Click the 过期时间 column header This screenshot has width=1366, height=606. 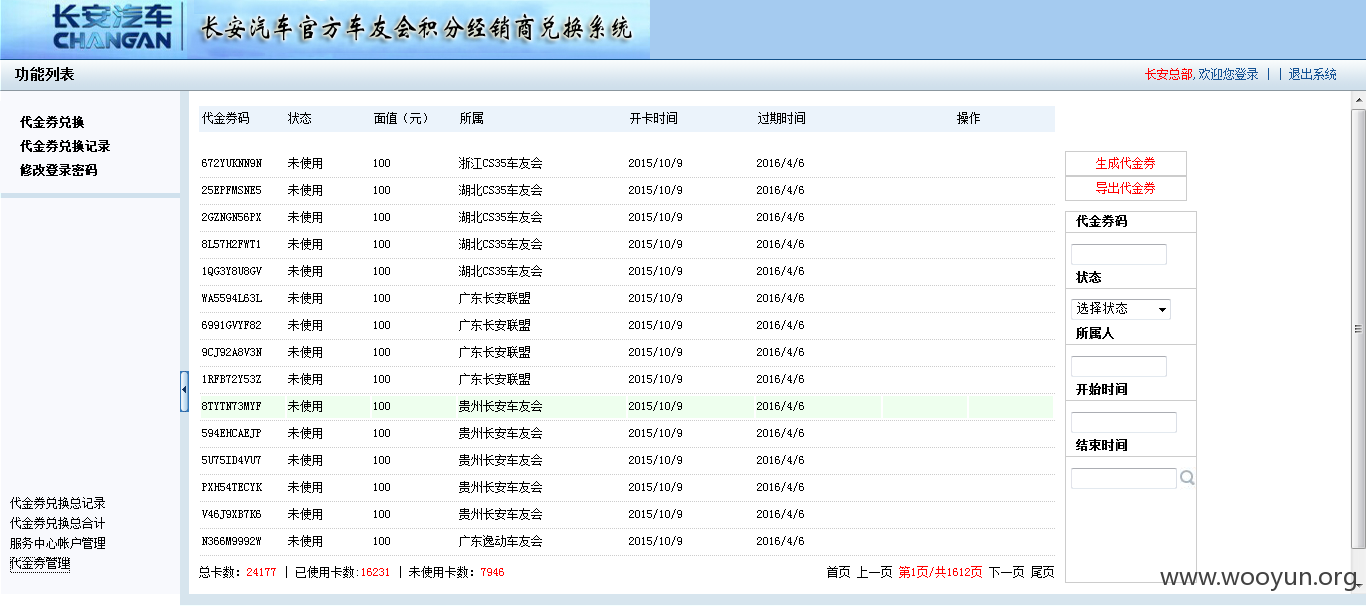[x=782, y=118]
